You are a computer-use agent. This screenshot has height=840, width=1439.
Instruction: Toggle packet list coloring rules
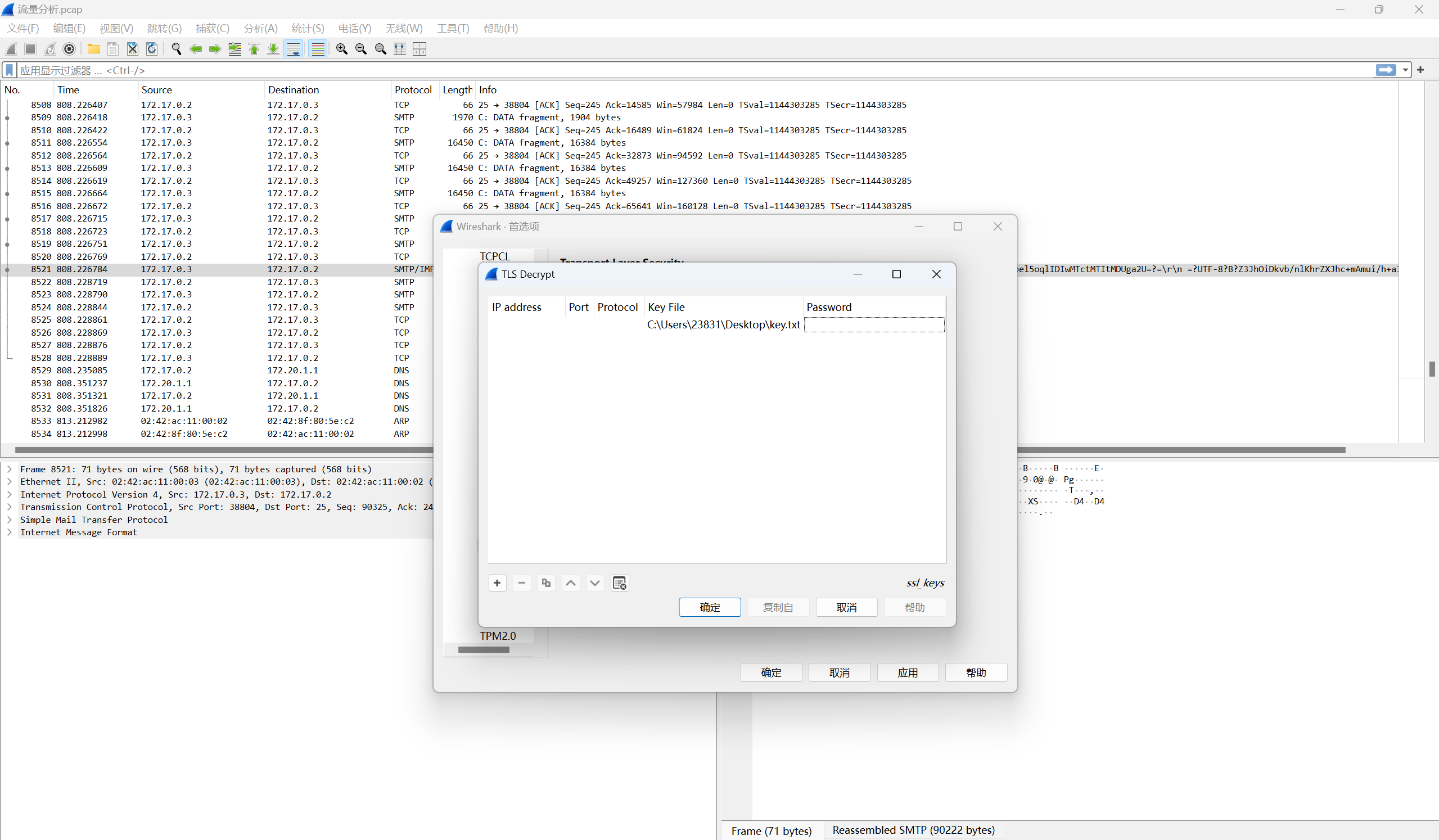pos(318,49)
